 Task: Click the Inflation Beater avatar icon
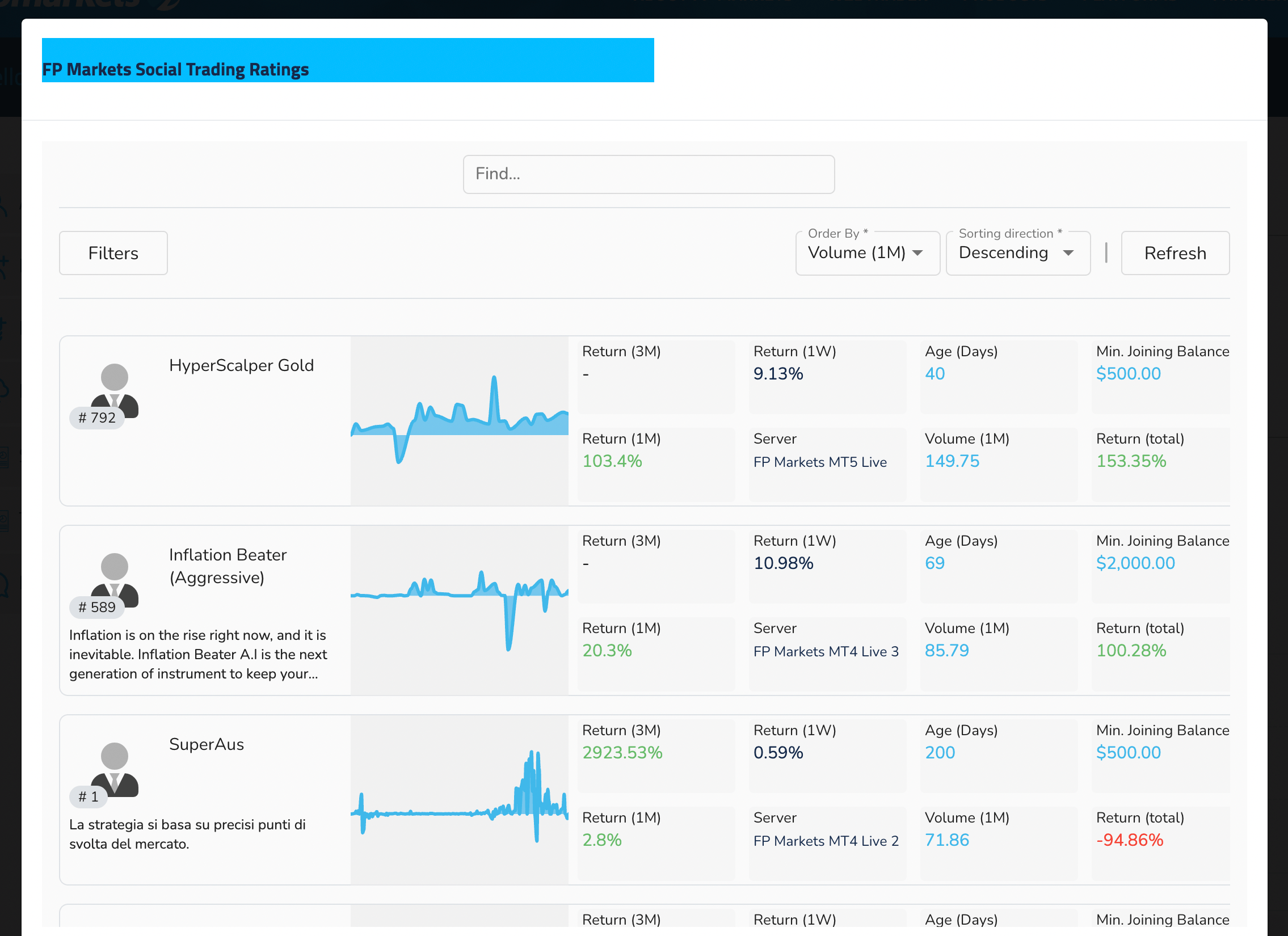(115, 580)
